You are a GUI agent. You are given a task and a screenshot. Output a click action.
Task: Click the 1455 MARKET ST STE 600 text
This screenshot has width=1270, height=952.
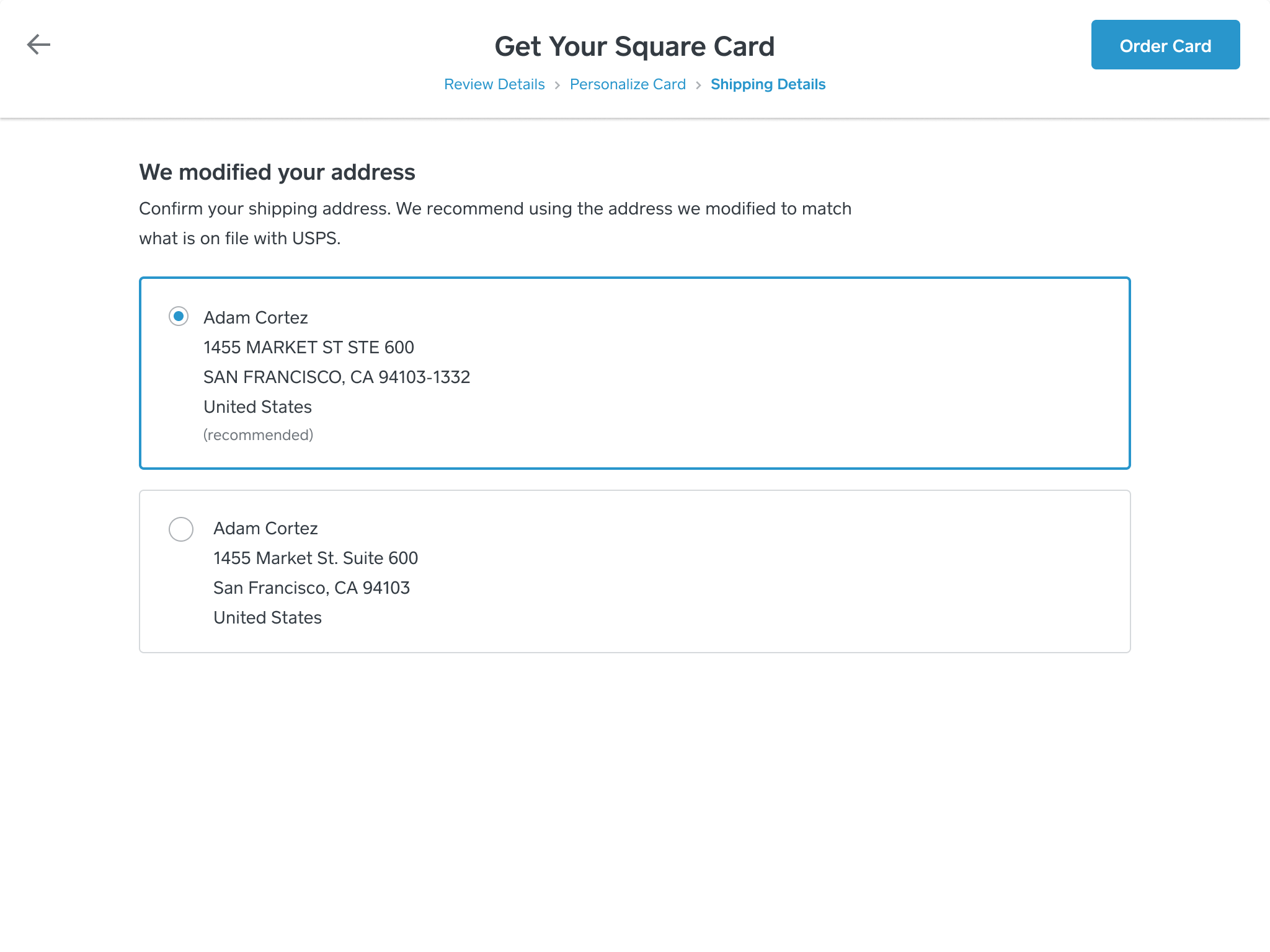click(309, 347)
